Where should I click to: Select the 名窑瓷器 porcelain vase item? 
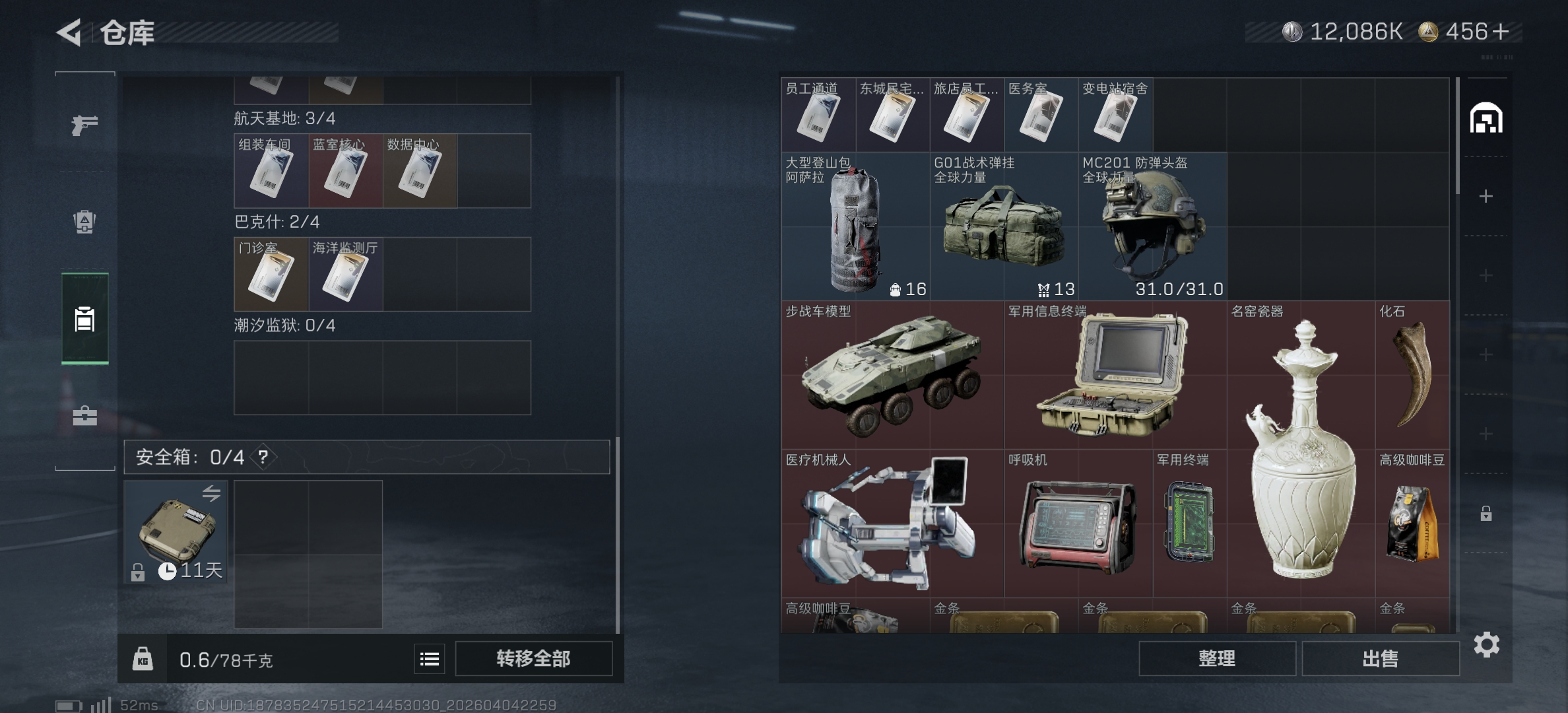click(x=1301, y=450)
